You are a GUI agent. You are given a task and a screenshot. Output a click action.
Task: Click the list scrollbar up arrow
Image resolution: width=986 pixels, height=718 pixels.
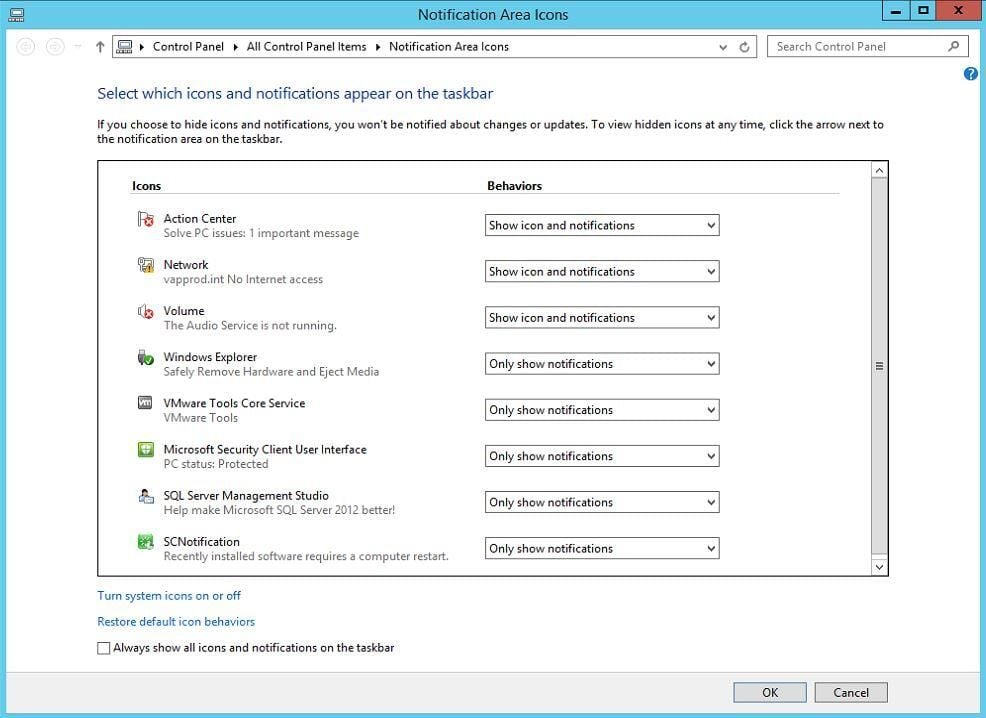click(879, 170)
